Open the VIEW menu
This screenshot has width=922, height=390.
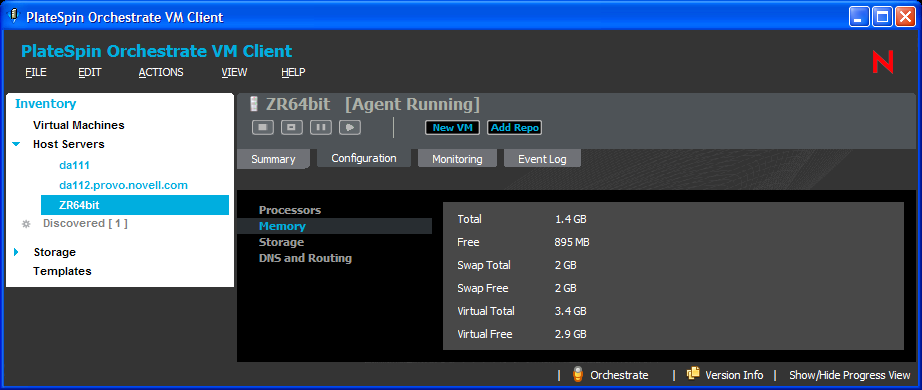coord(234,72)
